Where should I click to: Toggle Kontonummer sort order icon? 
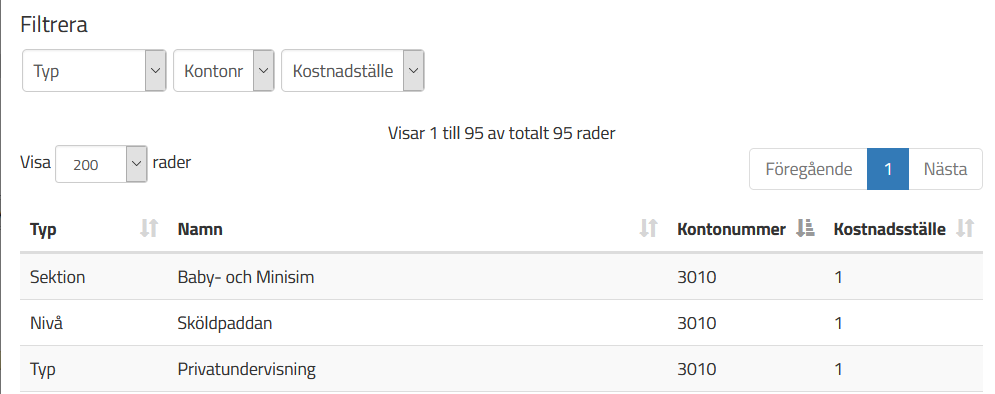pos(805,228)
